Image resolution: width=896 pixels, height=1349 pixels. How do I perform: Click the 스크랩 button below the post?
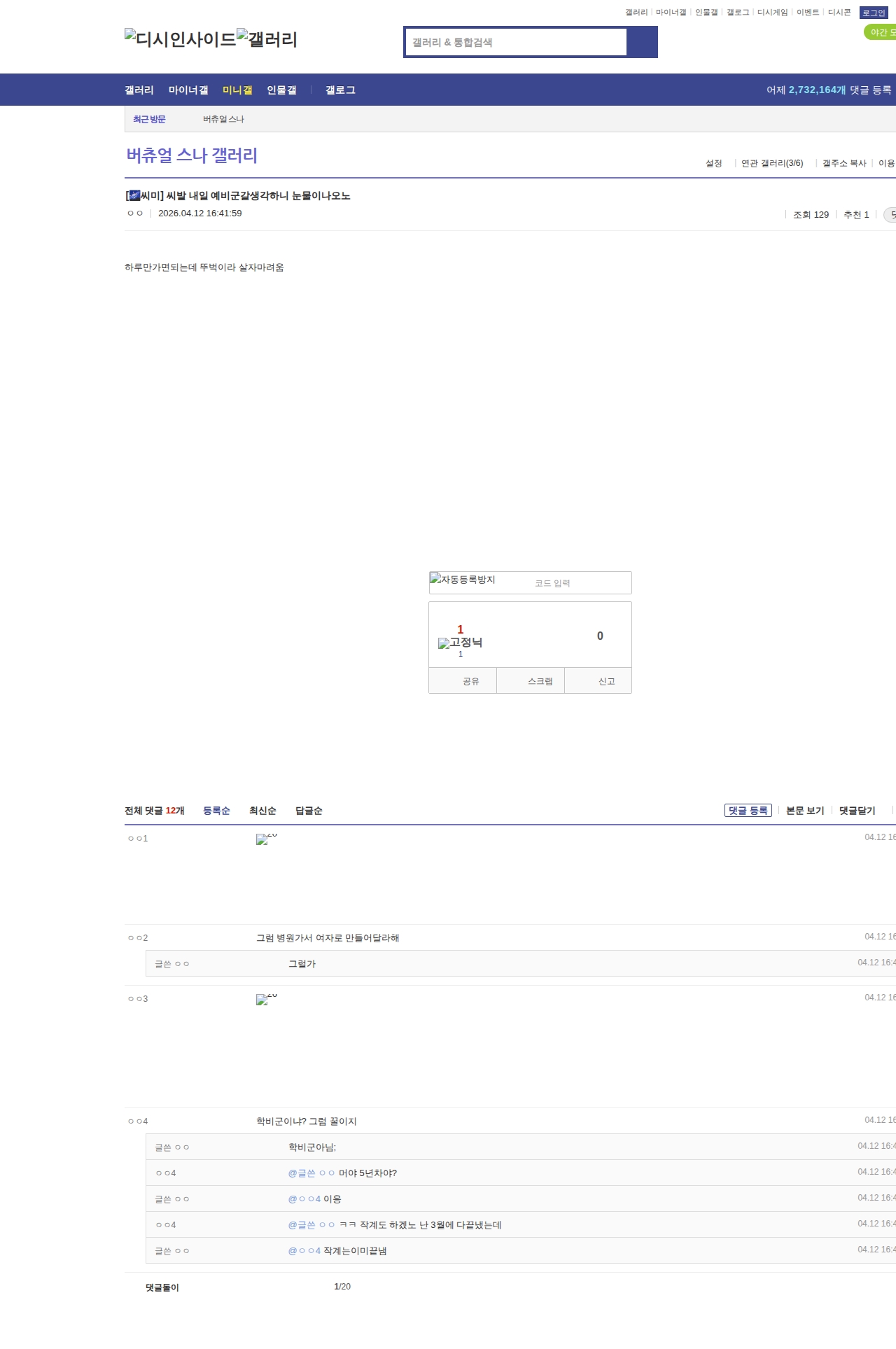[540, 681]
